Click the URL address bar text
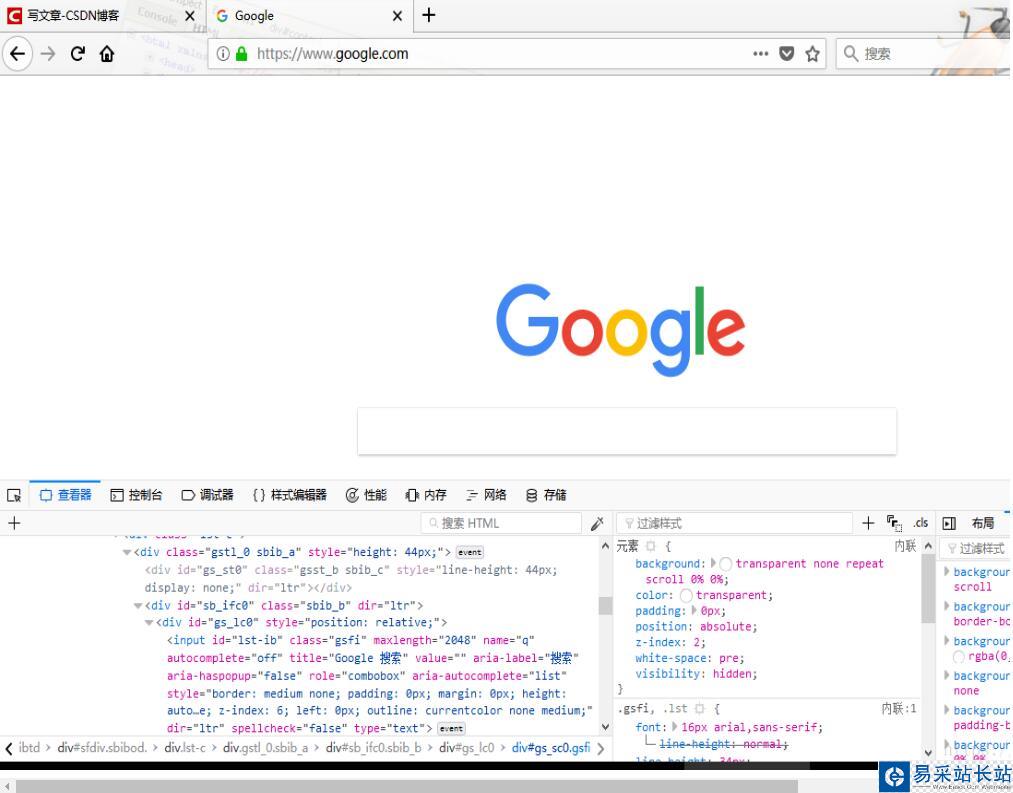 click(332, 54)
